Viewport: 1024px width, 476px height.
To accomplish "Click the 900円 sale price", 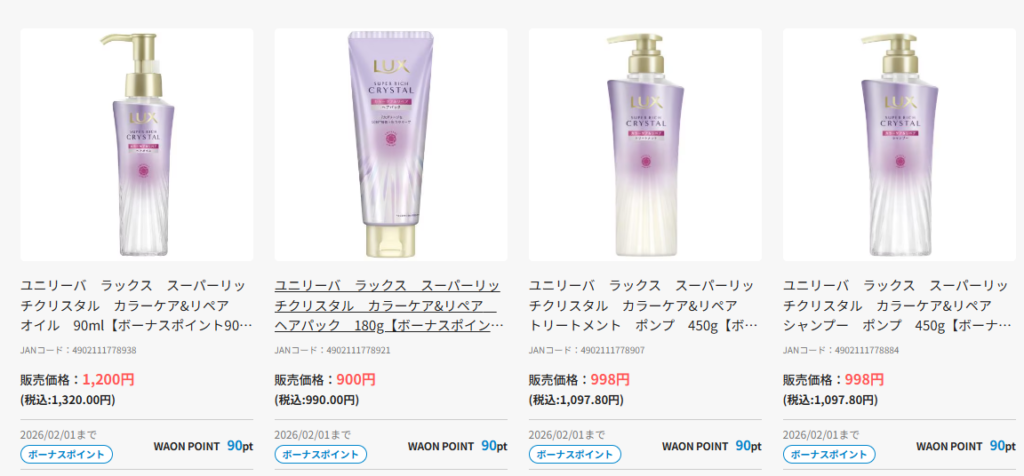I will (x=356, y=379).
